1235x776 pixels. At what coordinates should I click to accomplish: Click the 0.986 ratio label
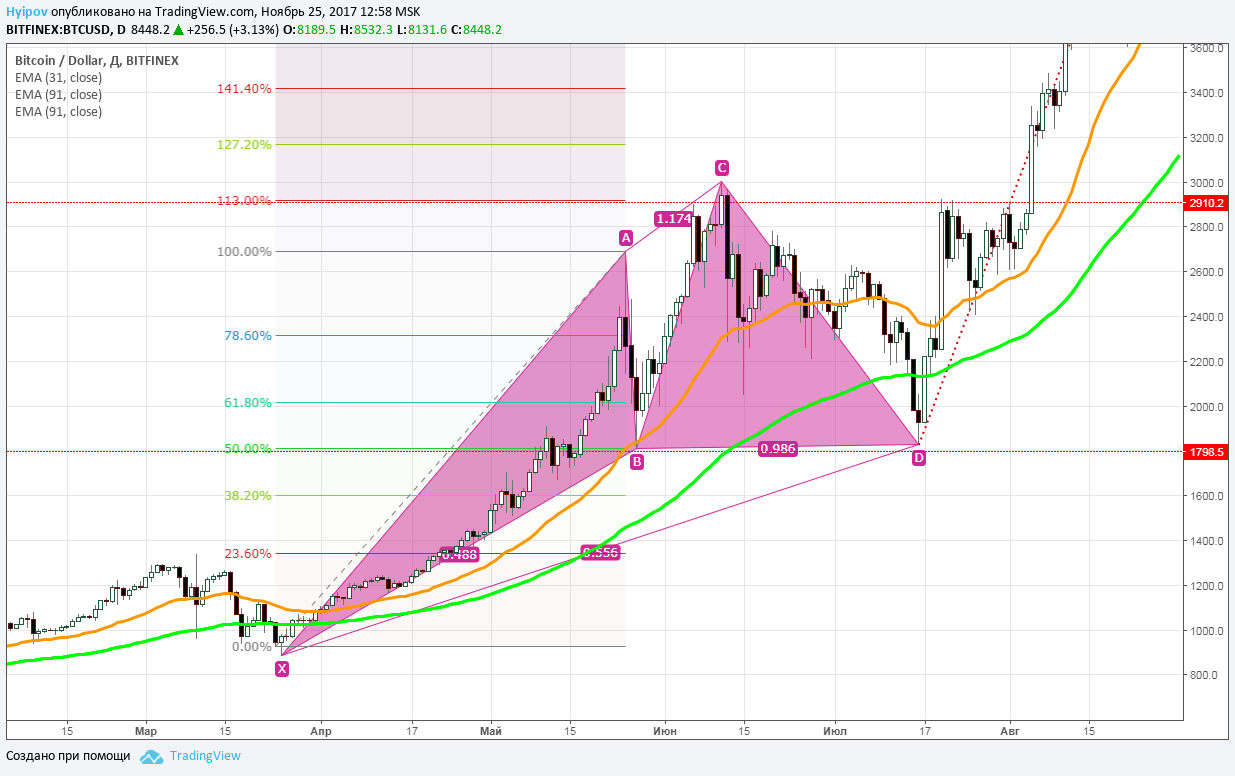[x=778, y=449]
